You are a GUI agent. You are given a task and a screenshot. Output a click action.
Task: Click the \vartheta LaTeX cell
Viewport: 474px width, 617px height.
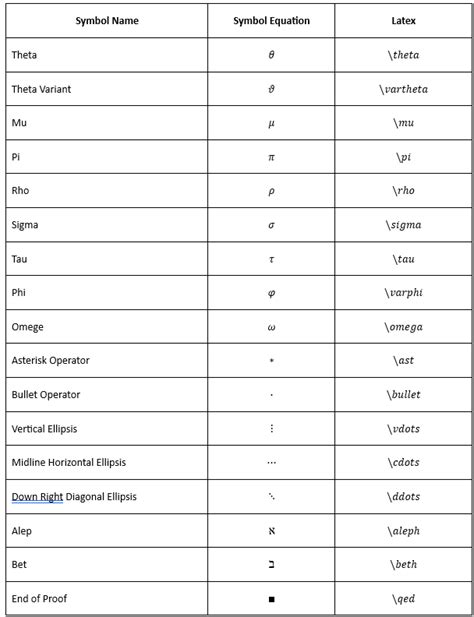[404, 89]
